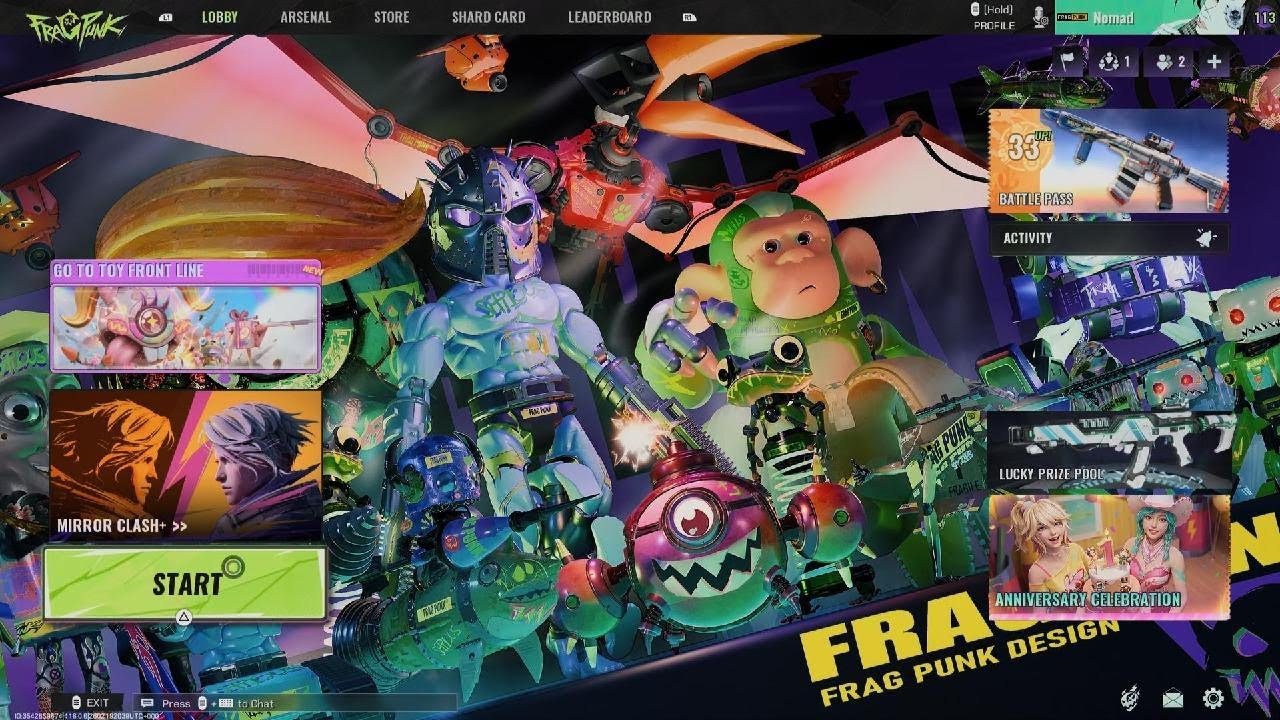Open Go To Toy Front Line event
1280x720 pixels.
tap(186, 316)
